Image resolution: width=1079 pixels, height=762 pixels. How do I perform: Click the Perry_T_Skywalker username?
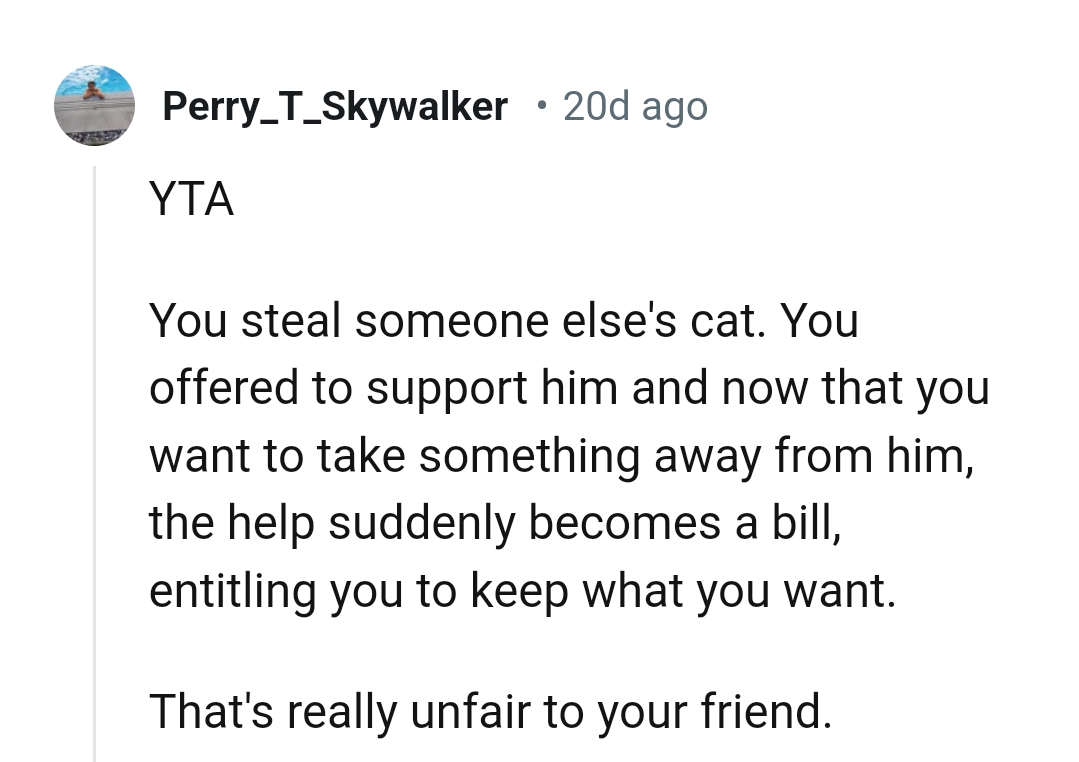(x=335, y=106)
